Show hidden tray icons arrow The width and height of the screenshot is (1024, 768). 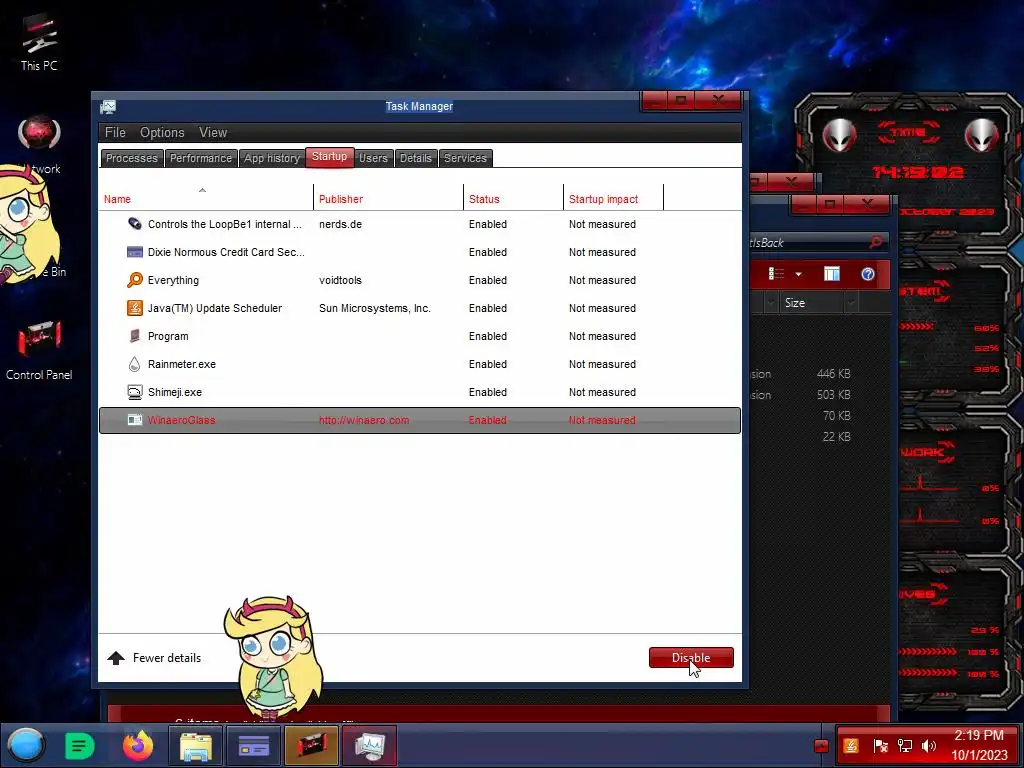(x=821, y=746)
